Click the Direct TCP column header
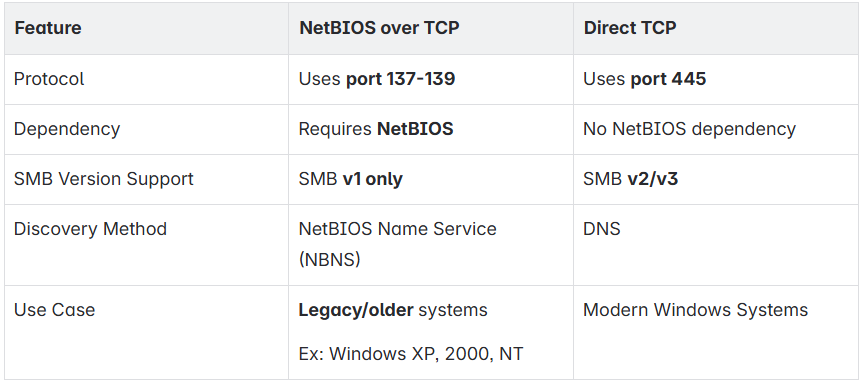The image size is (864, 385). (630, 28)
